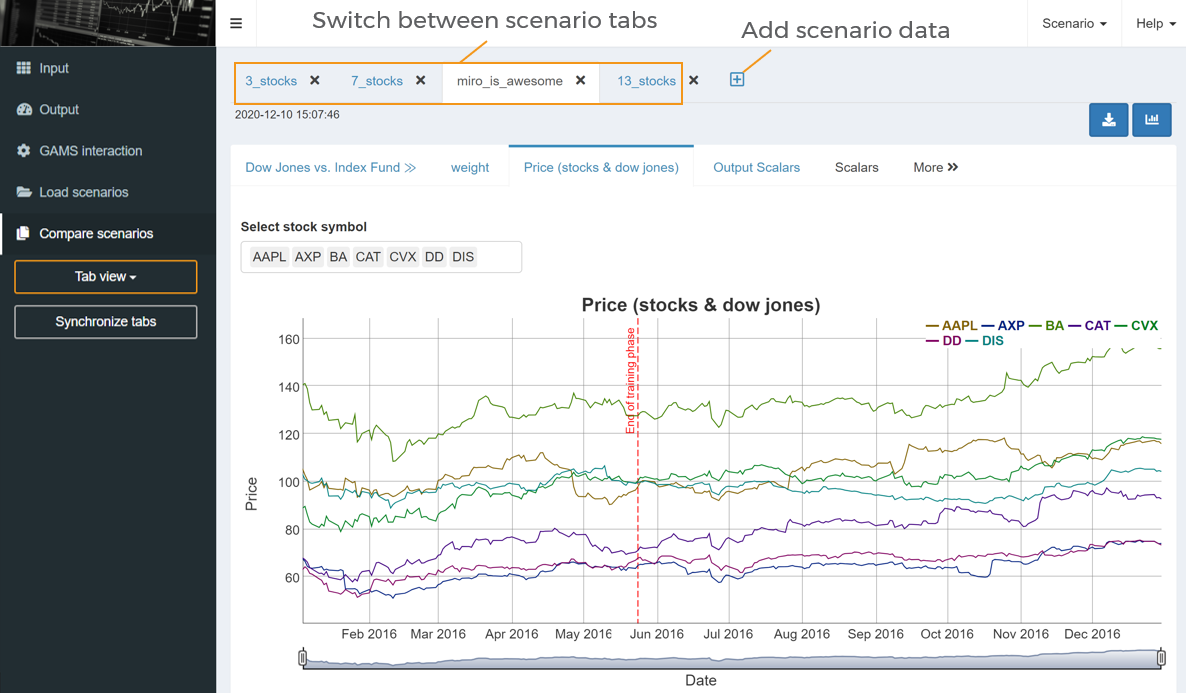Close the 3_stocks scenario tab
The width and height of the screenshot is (1186, 693).
tap(315, 80)
